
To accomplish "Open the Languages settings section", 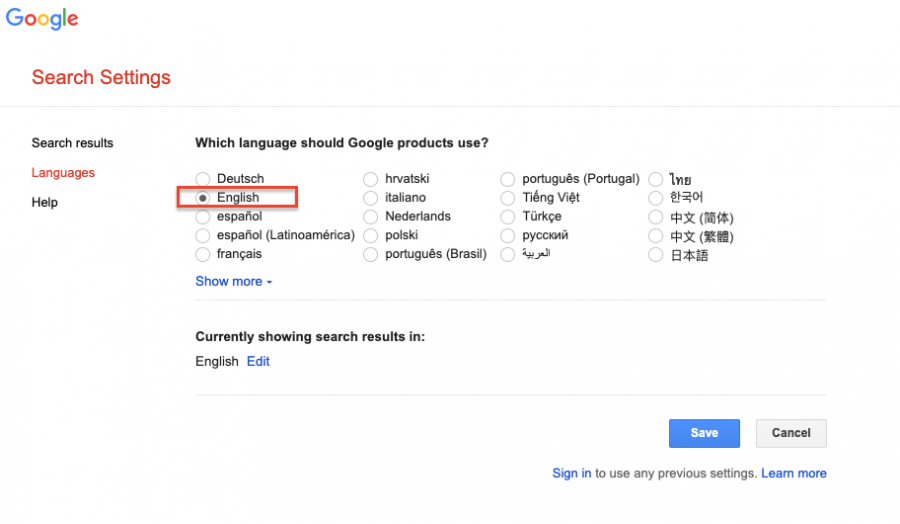I will click(63, 173).
